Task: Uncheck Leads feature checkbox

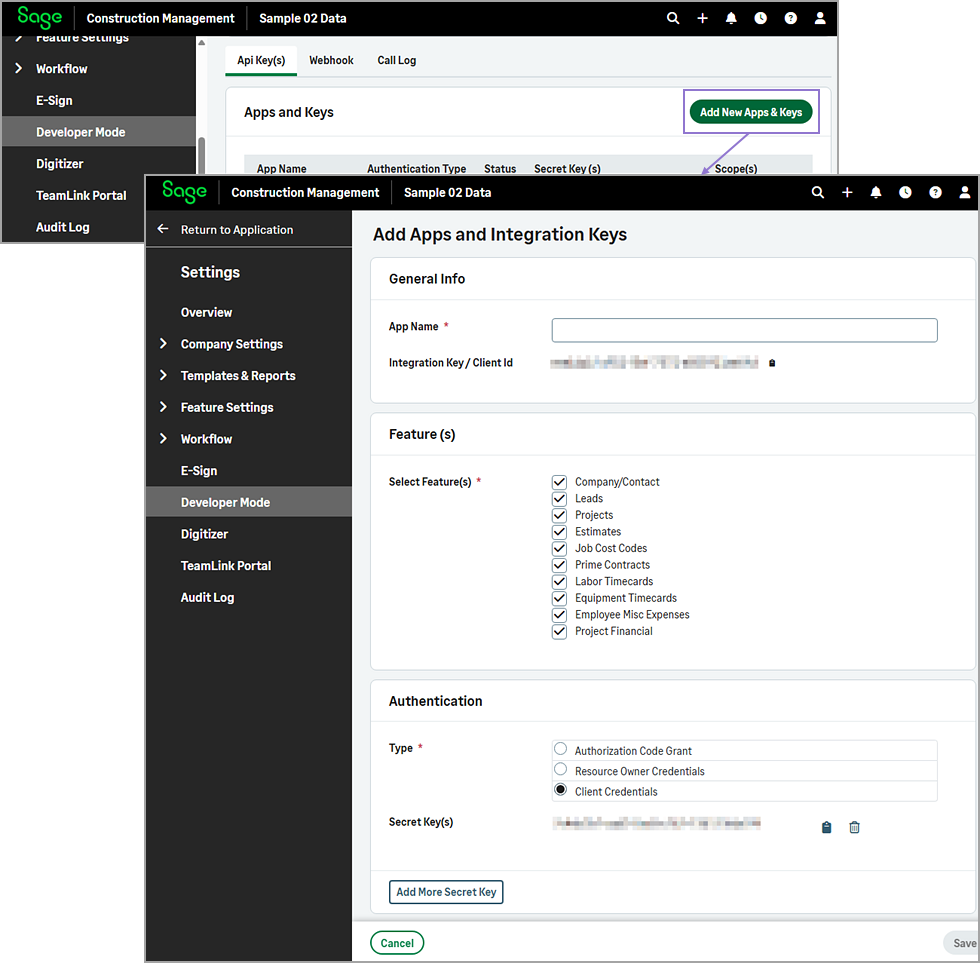Action: (x=559, y=499)
